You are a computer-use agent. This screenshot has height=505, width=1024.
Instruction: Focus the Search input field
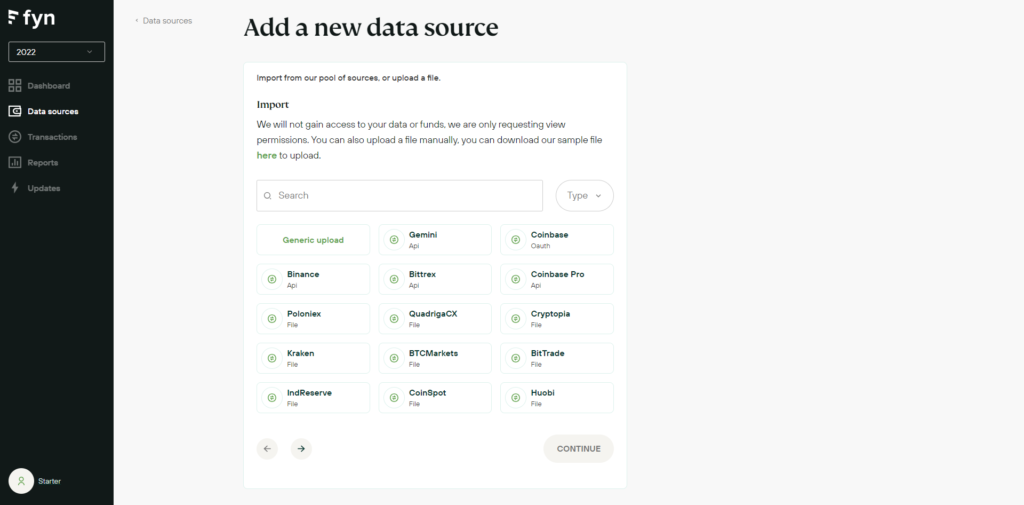[399, 195]
